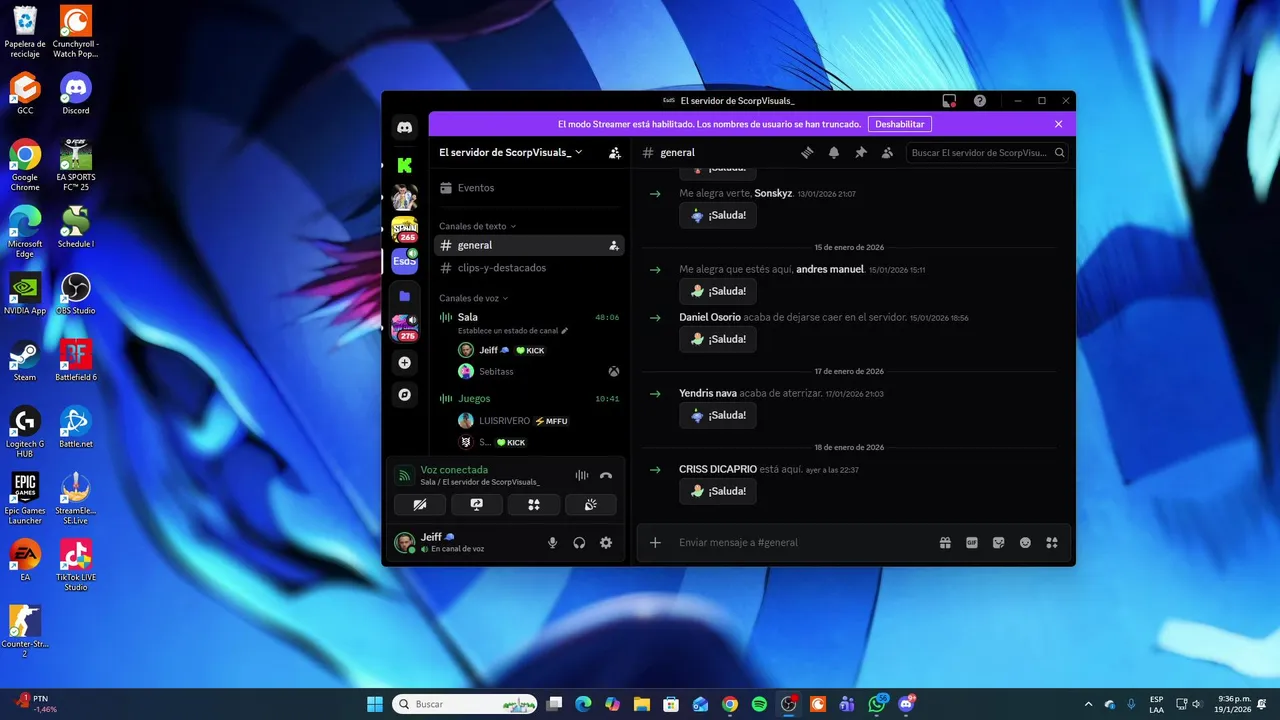Click the create invite icon on general channel

point(614,245)
